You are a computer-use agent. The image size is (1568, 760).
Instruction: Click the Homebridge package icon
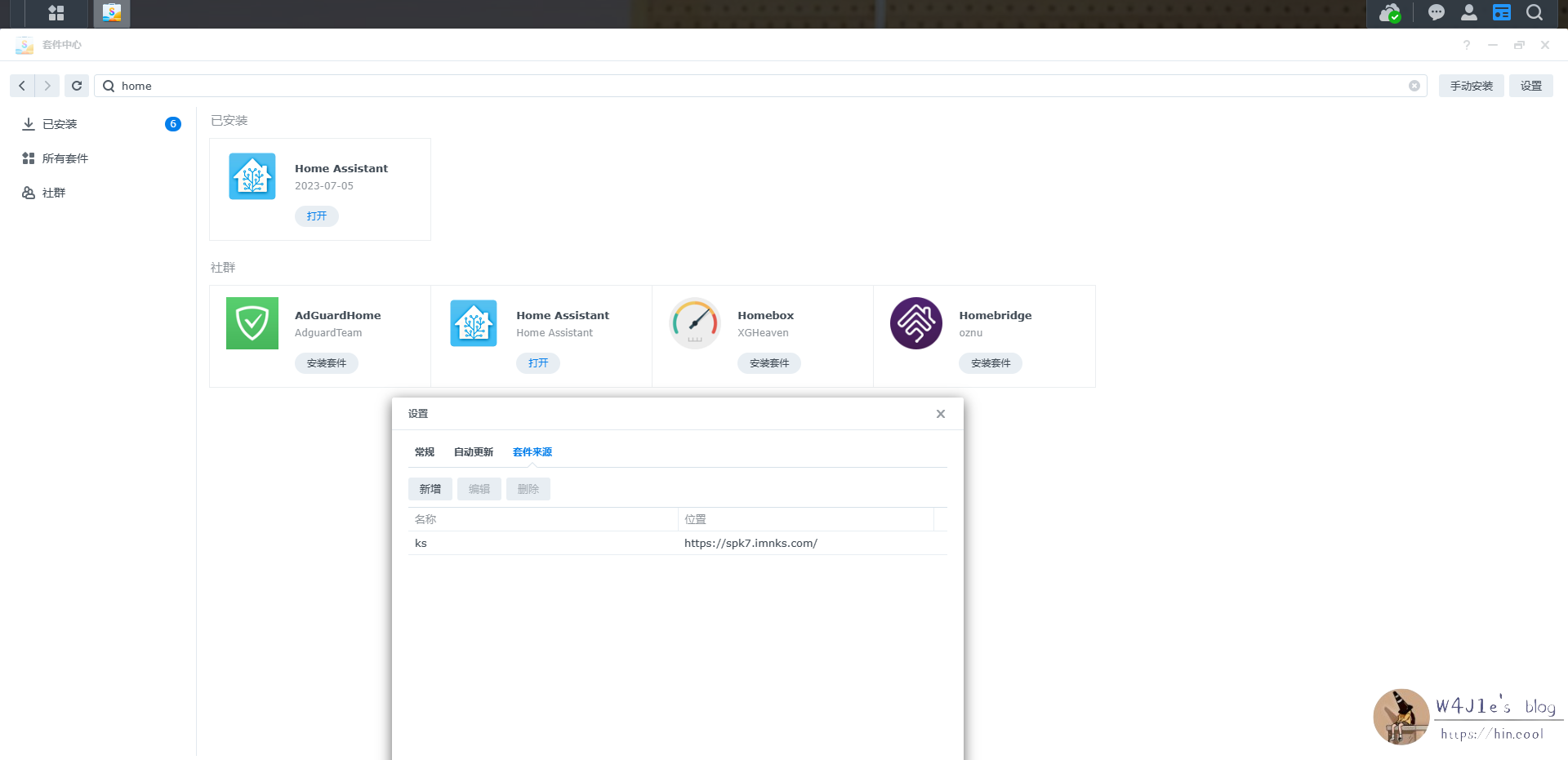tap(915, 323)
